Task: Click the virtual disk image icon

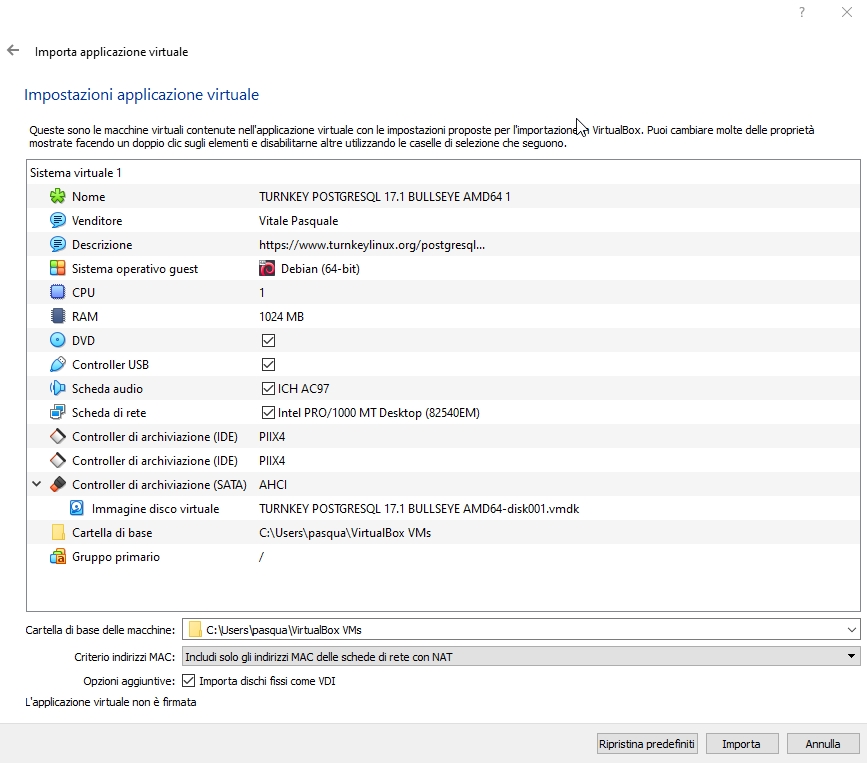Action: pyautogui.click(x=77, y=509)
